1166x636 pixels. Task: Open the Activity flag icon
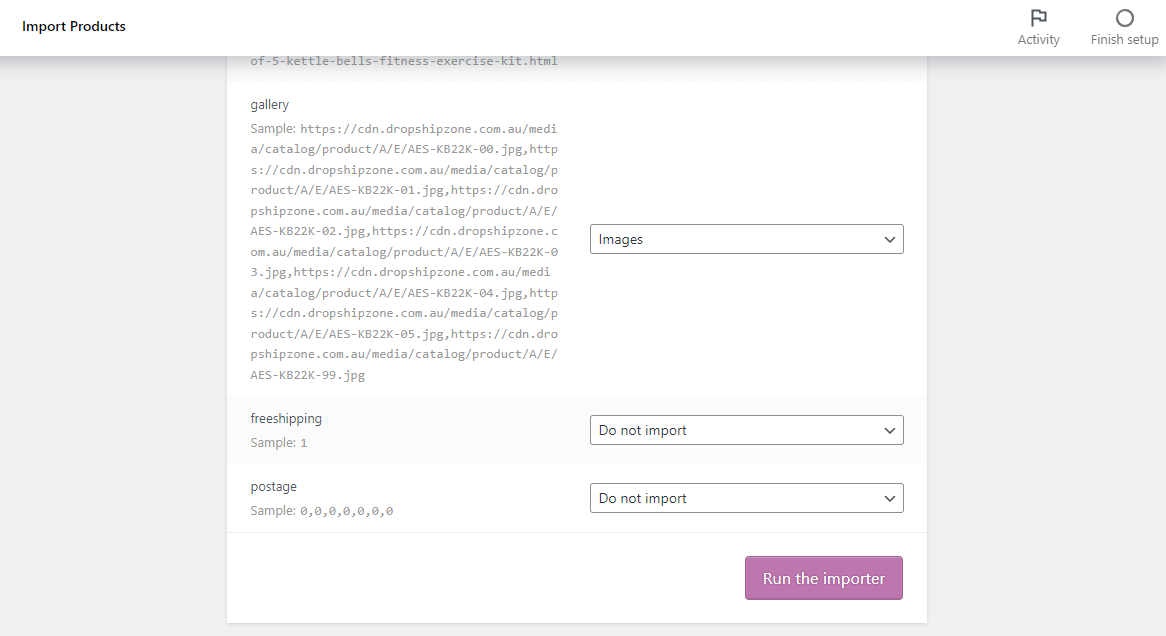1038,17
